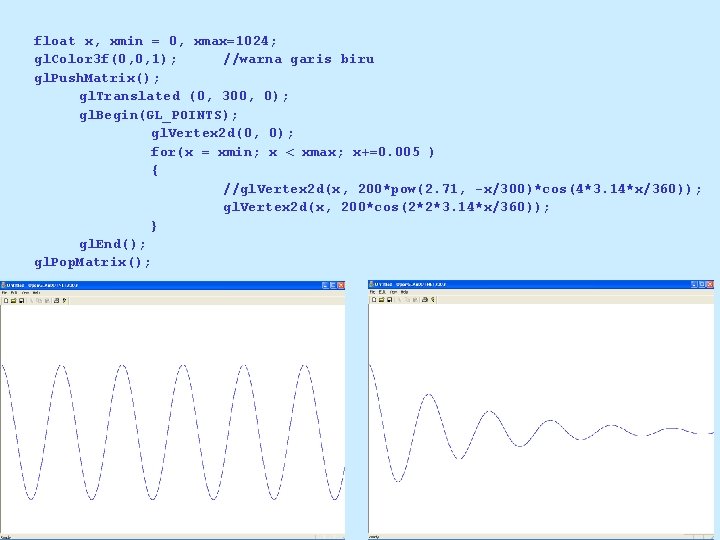The image size is (720, 540).
Task: Click Paste icon in left window toolbar
Action: [47, 301]
